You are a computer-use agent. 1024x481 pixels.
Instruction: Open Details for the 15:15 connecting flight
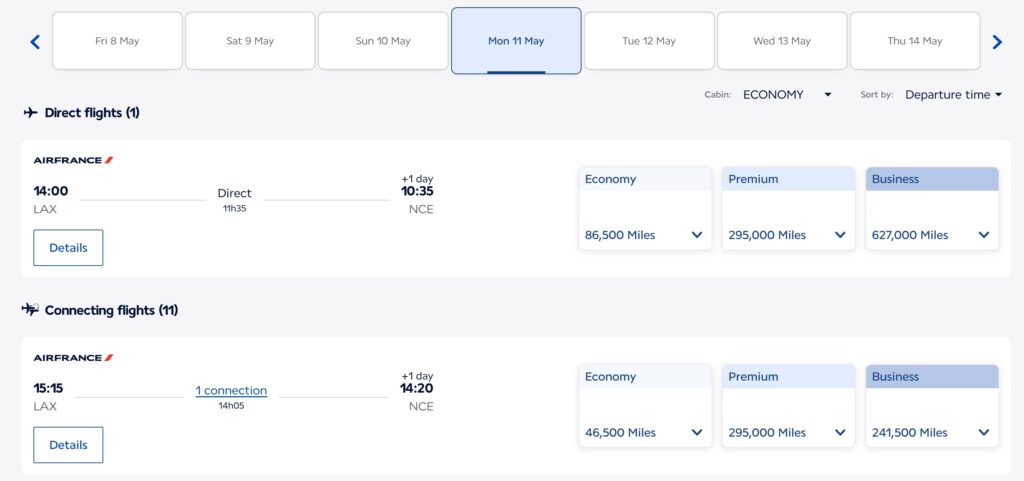[68, 445]
